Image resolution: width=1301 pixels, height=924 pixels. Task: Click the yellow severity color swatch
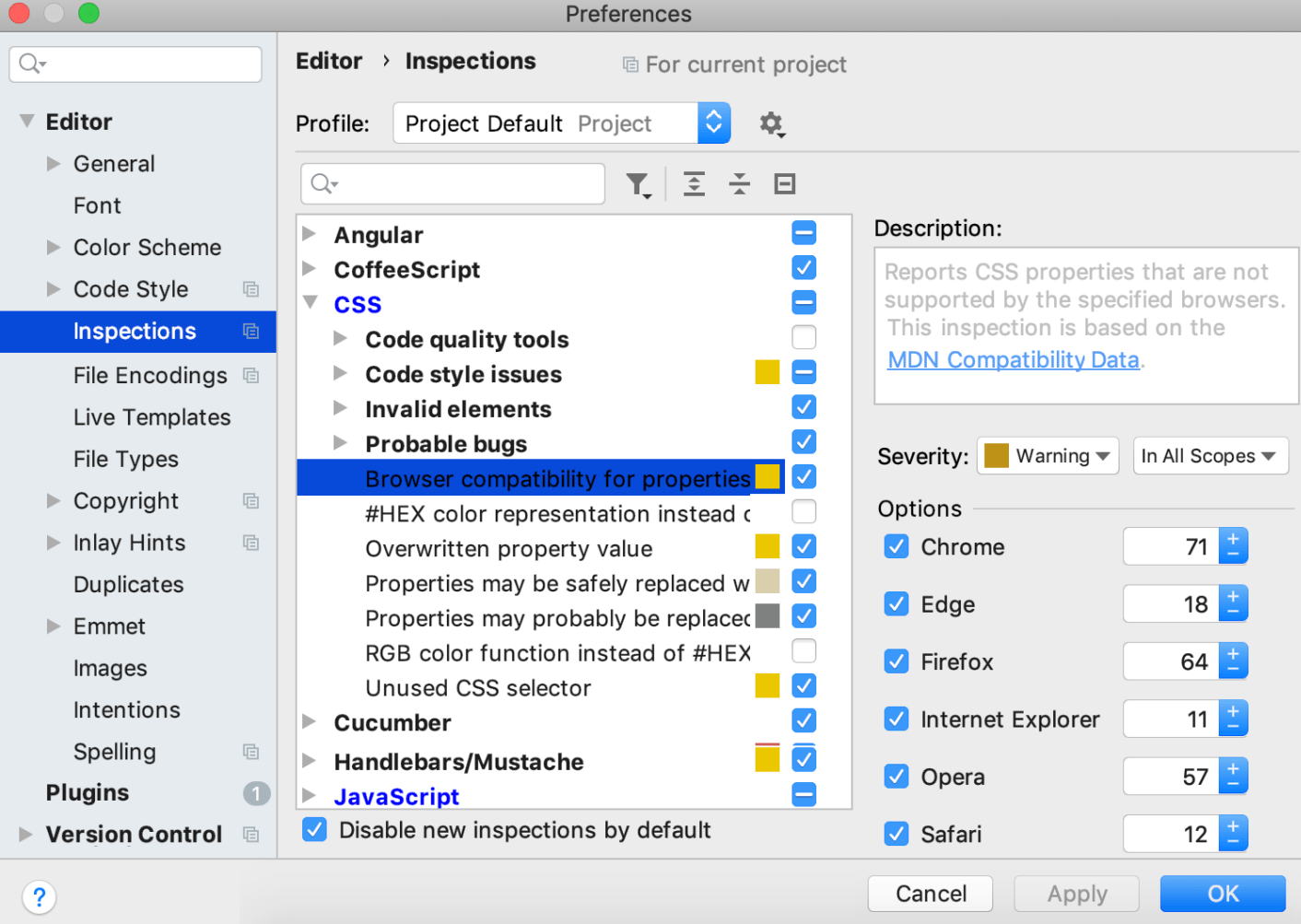pos(994,455)
